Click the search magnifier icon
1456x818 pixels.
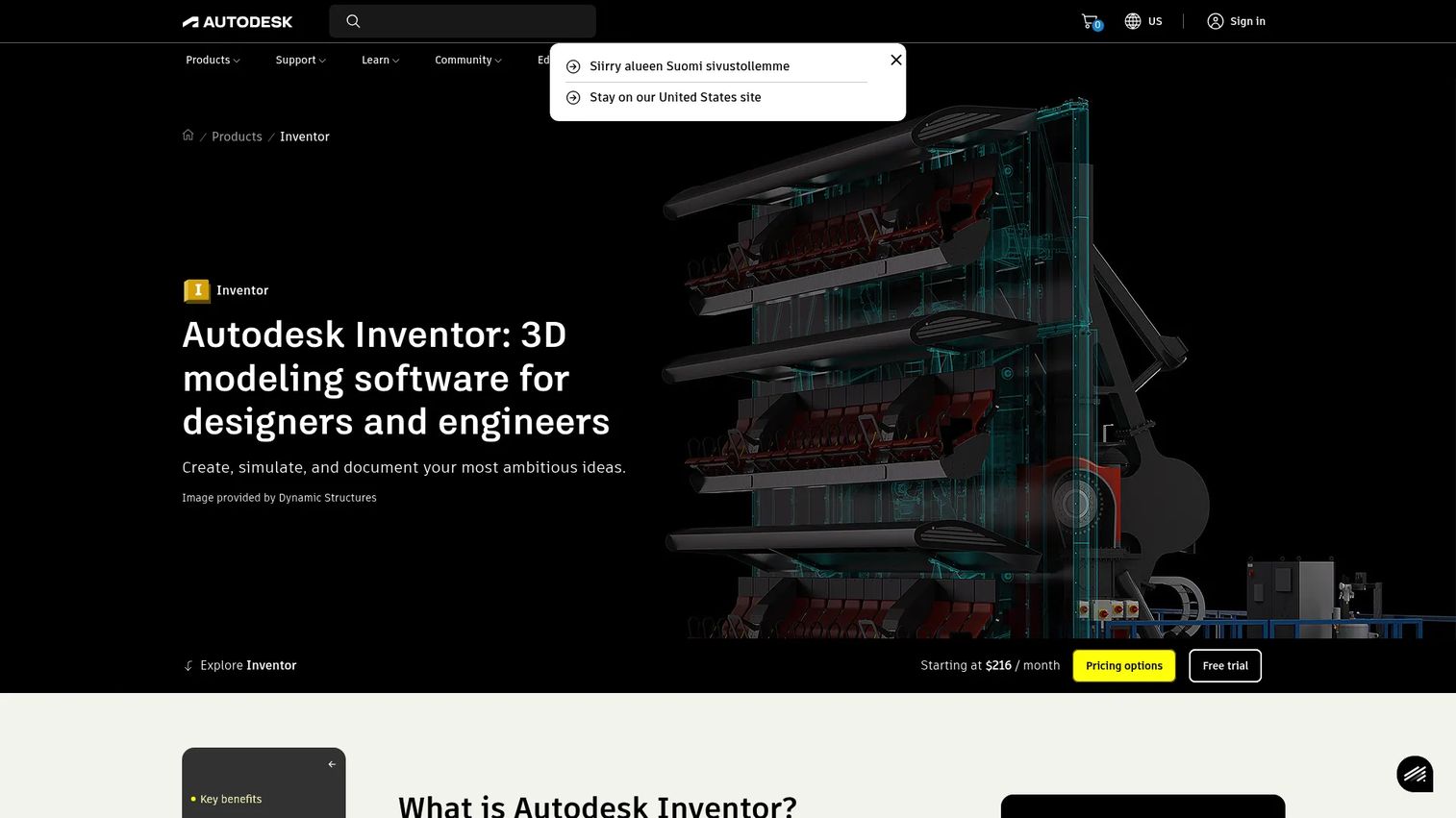353,21
